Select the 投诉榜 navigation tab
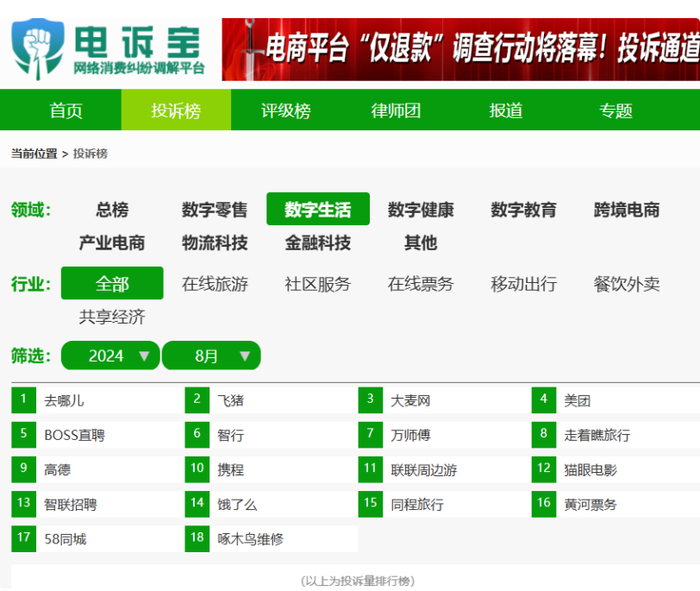The width and height of the screenshot is (700, 591). tap(176, 110)
